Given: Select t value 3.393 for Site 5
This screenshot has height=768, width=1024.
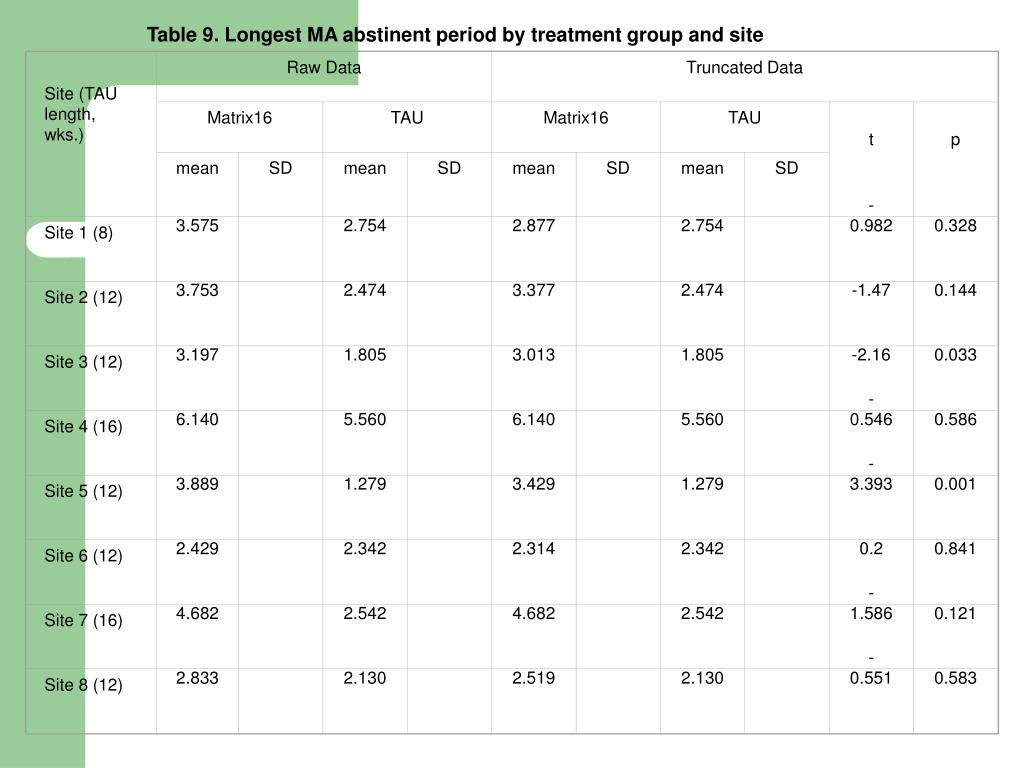Looking at the screenshot, I should [x=871, y=484].
